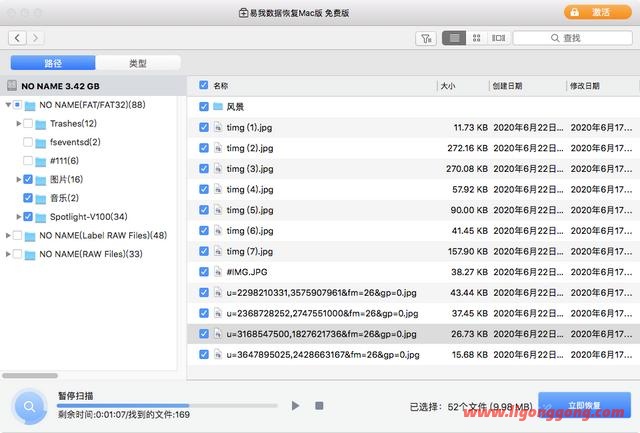The width and height of the screenshot is (640, 433).
Task: Sort by the 名称 column header
Action: pyautogui.click(x=221, y=86)
